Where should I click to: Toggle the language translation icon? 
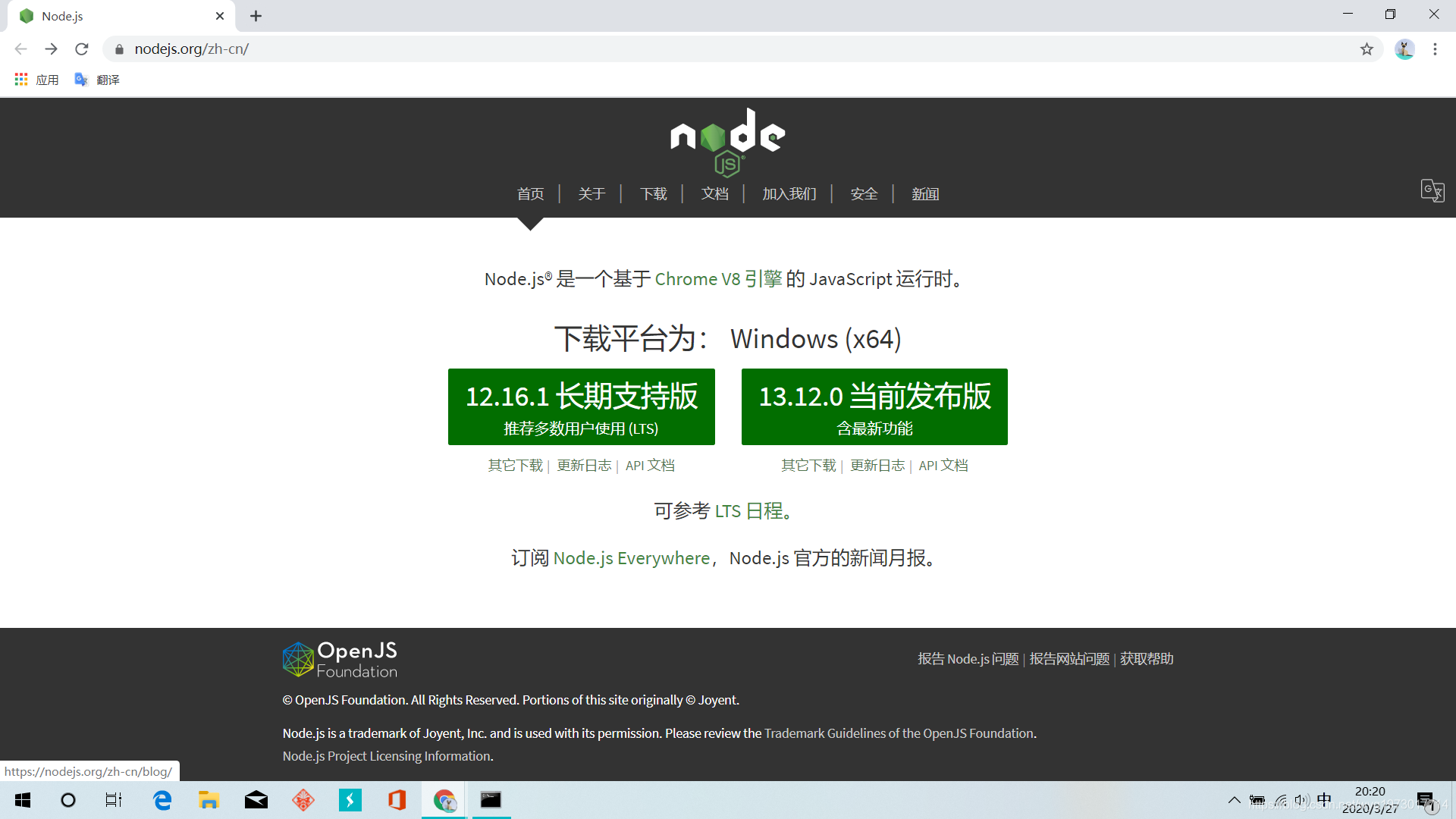(x=1432, y=190)
